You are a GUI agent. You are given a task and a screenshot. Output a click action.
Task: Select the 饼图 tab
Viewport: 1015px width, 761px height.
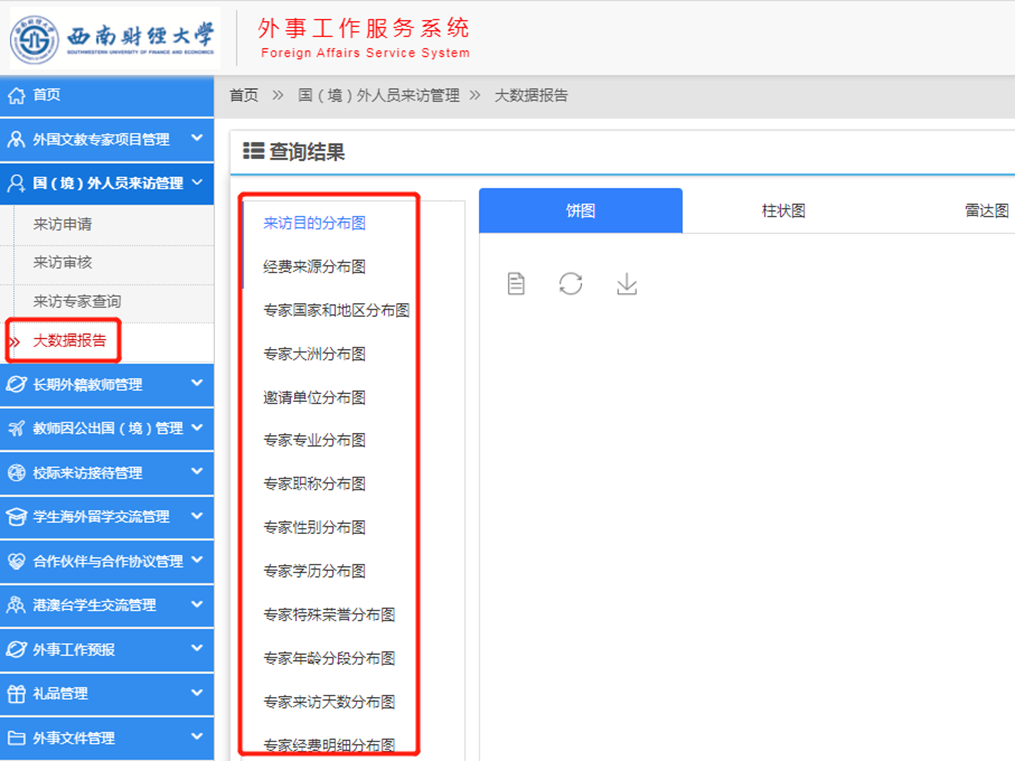point(581,211)
